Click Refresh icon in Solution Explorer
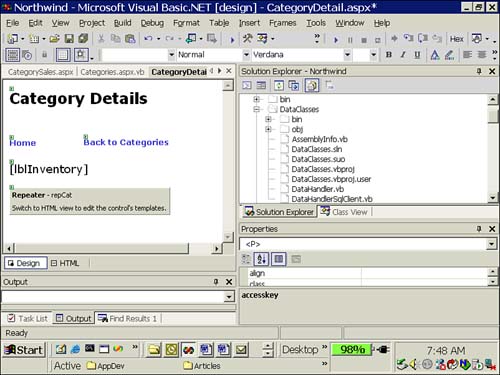Viewport: 500px width, 375px height. (x=279, y=86)
